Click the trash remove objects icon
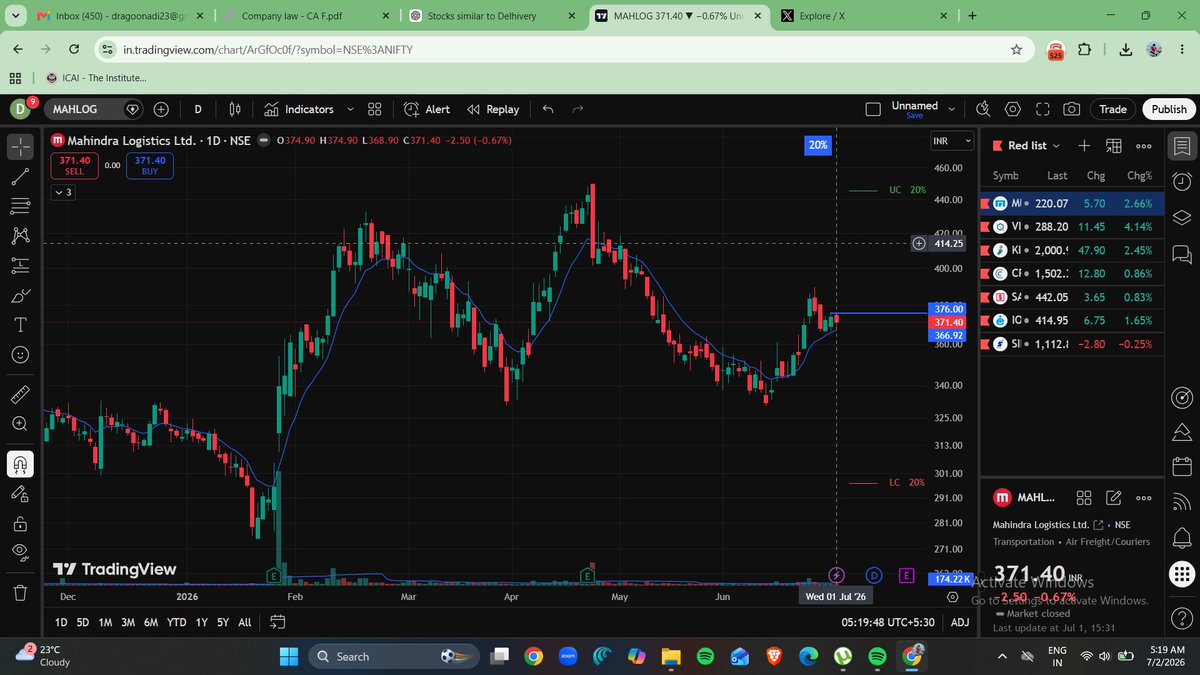Screen dimensions: 1200x675 [x=20, y=592]
